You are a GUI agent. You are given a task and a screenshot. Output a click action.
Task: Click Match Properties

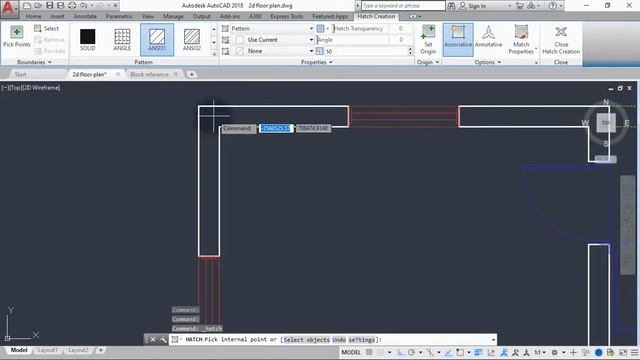521,40
